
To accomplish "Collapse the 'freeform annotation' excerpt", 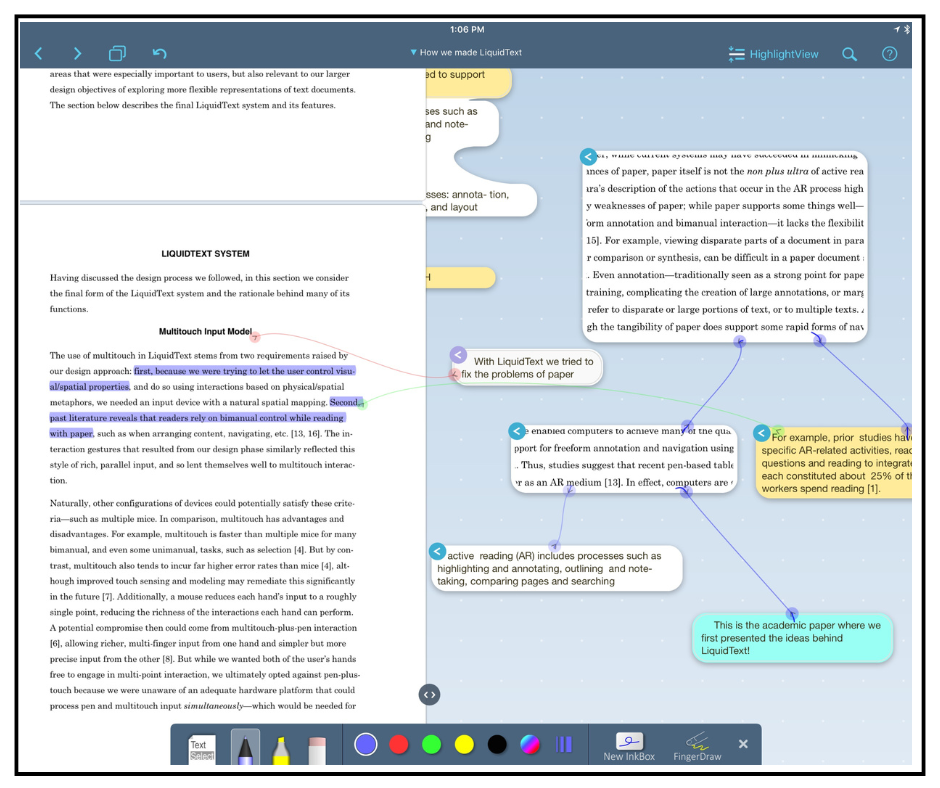I will click(517, 431).
